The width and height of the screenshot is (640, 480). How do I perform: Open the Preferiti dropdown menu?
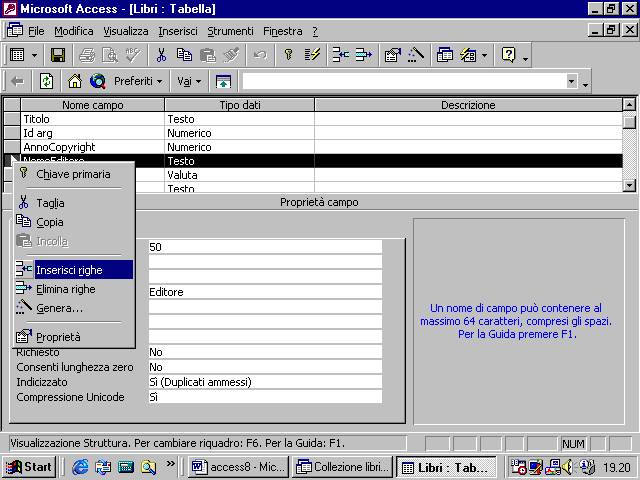[x=138, y=81]
